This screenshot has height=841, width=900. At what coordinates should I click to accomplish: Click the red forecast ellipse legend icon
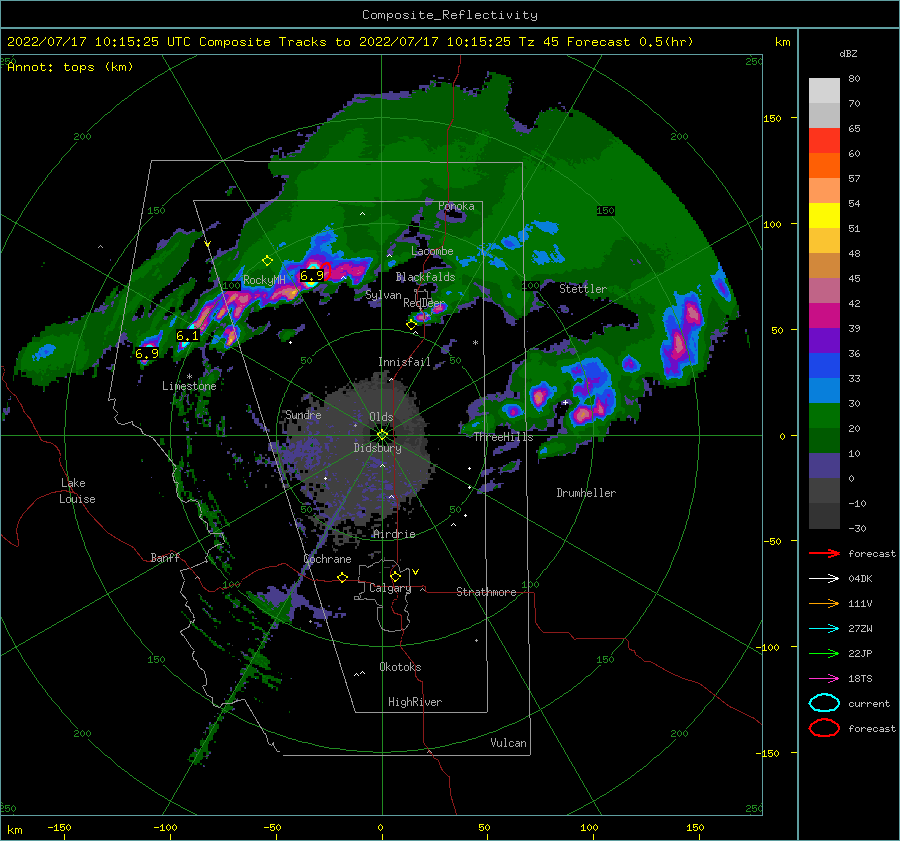[x=824, y=728]
